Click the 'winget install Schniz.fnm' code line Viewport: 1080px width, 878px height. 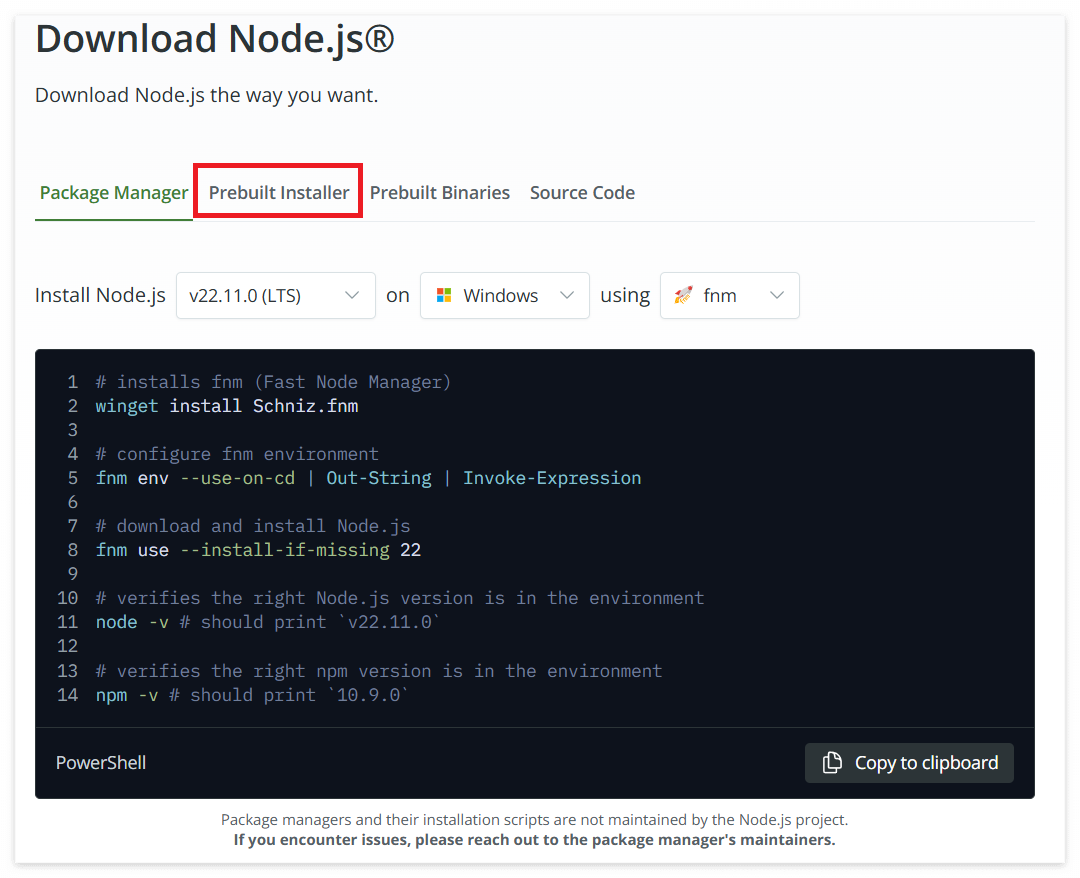[227, 406]
